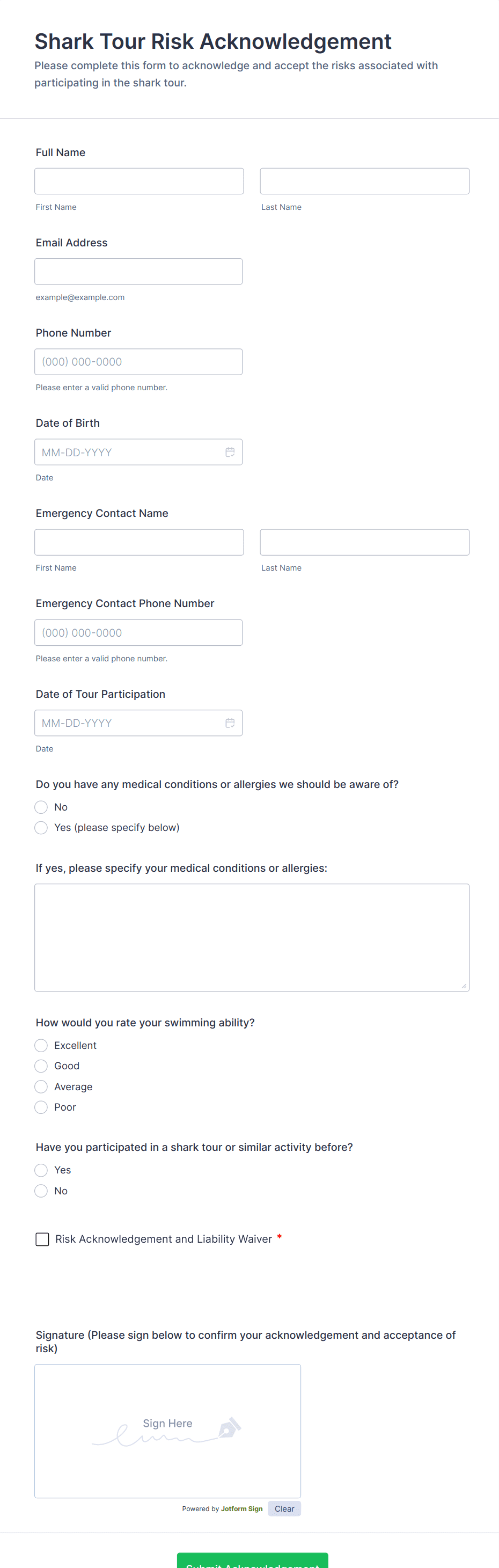Choose Excellent swimming ability
This screenshot has width=499, height=1568.
pos(41,1045)
